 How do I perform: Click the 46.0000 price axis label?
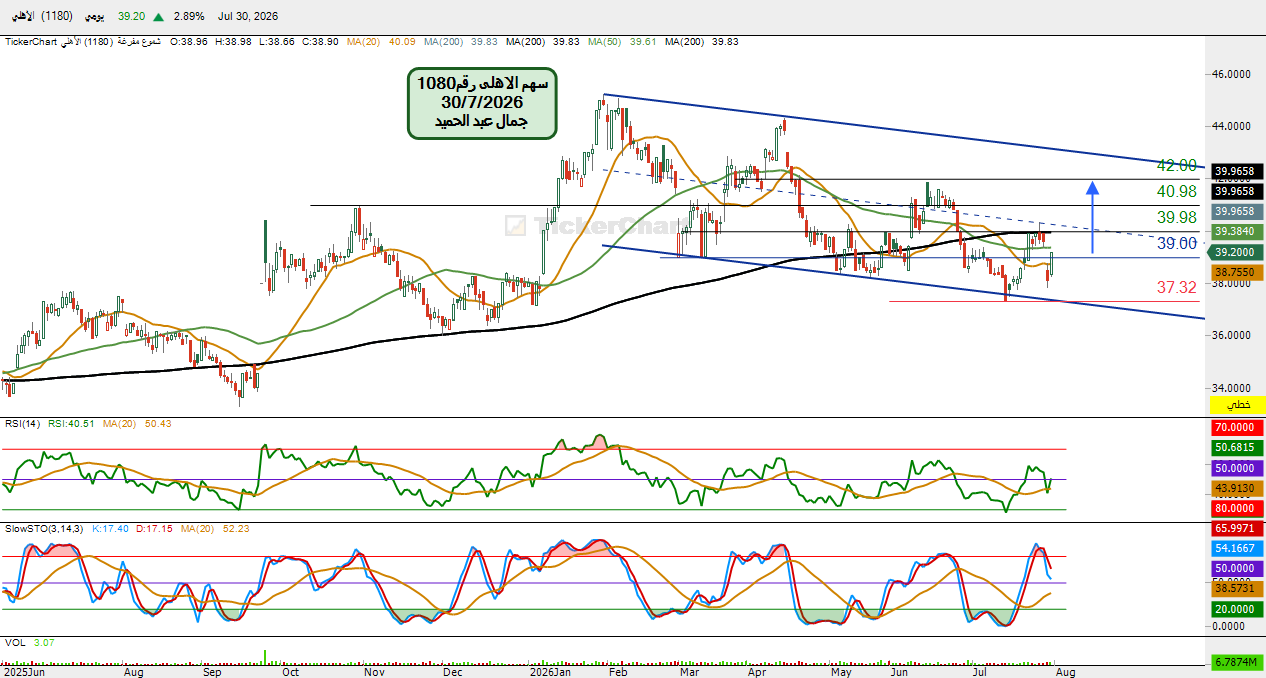tap(1232, 74)
